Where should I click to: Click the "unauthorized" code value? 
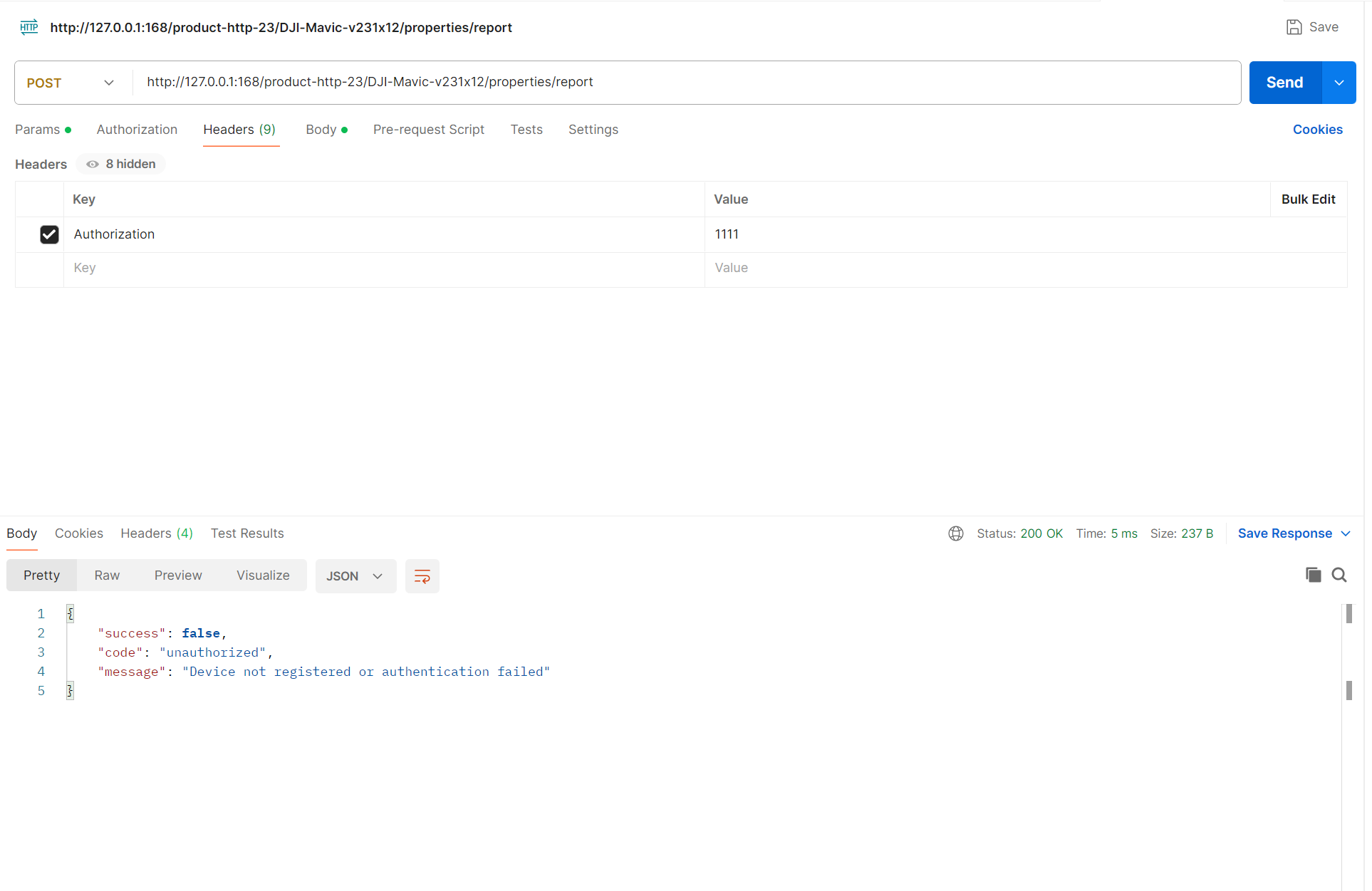tap(212, 652)
